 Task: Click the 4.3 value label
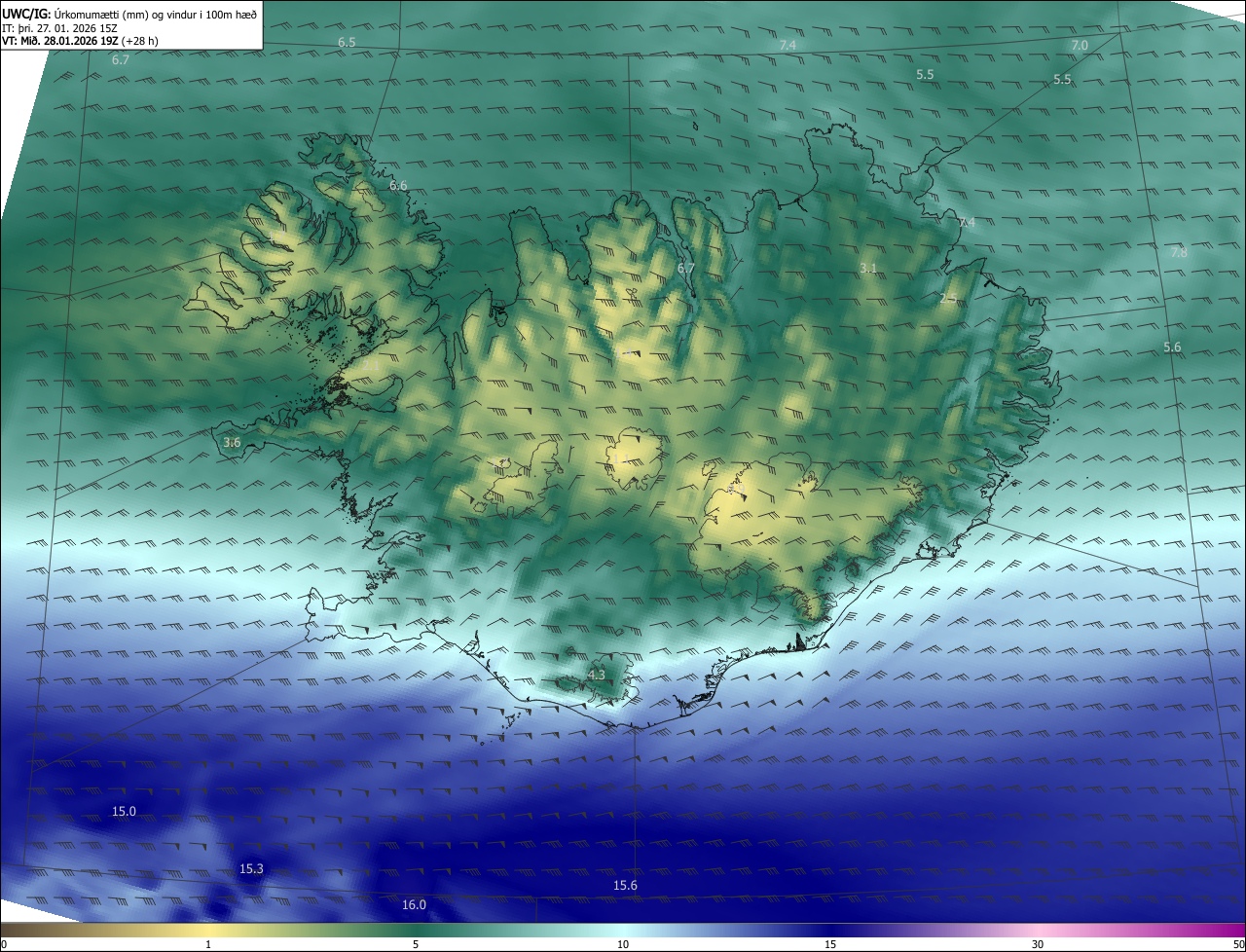pyautogui.click(x=597, y=675)
